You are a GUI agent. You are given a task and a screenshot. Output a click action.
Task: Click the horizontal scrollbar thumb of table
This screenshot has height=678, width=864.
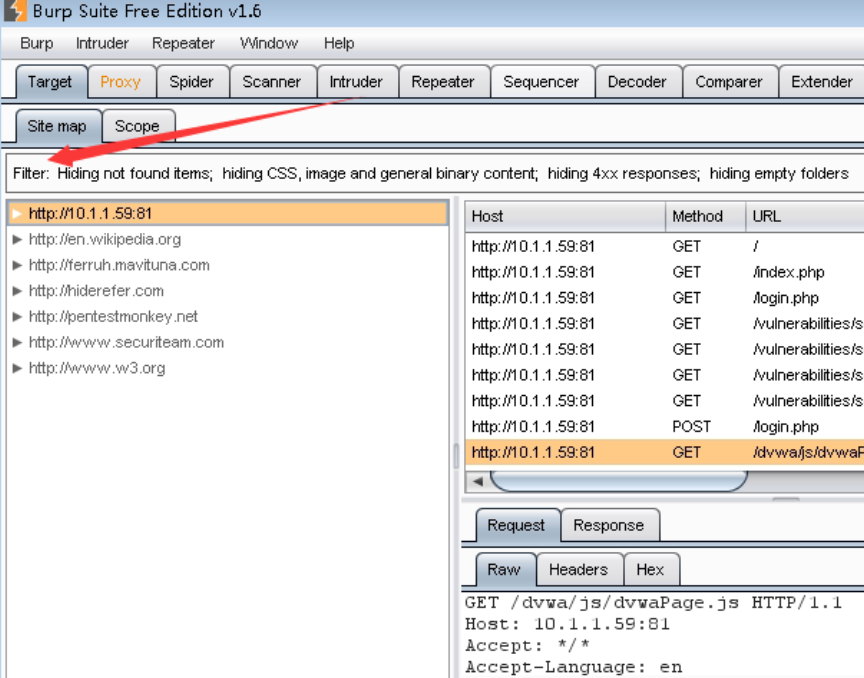coord(618,481)
